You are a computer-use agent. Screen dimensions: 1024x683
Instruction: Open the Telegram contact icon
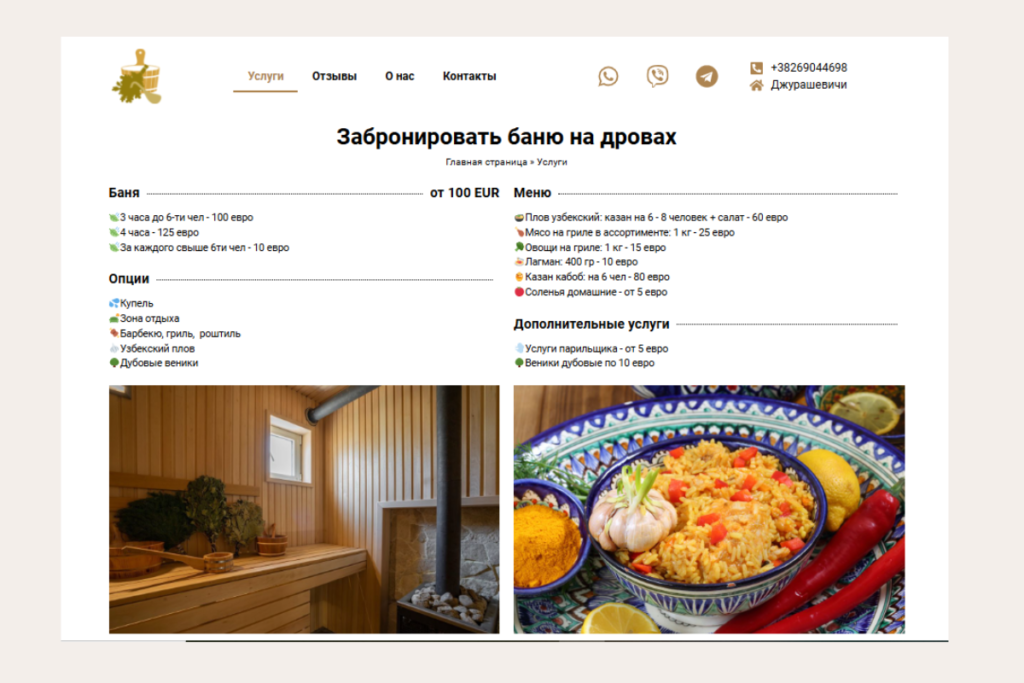pyautogui.click(x=707, y=76)
